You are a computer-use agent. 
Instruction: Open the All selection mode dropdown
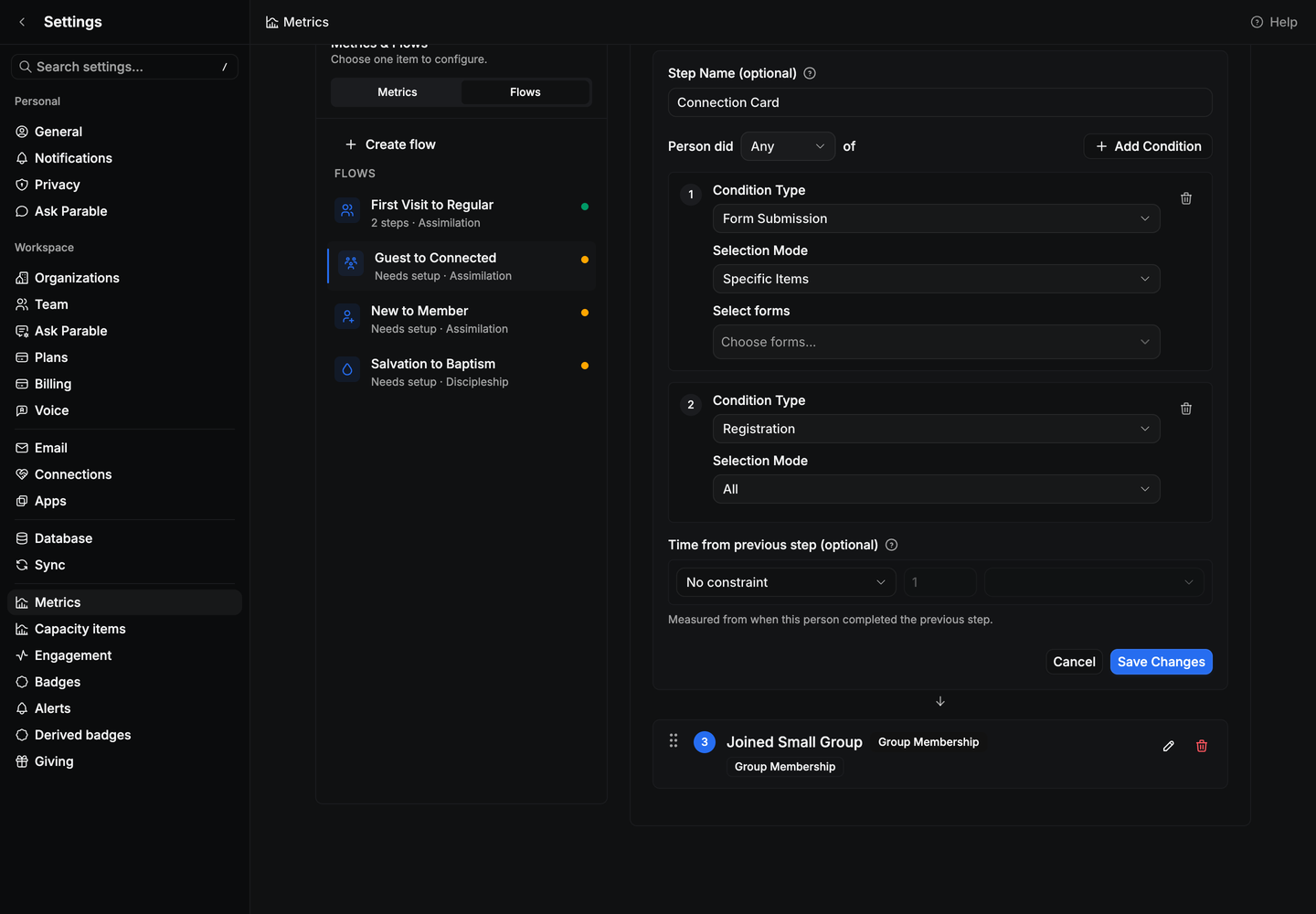click(936, 489)
